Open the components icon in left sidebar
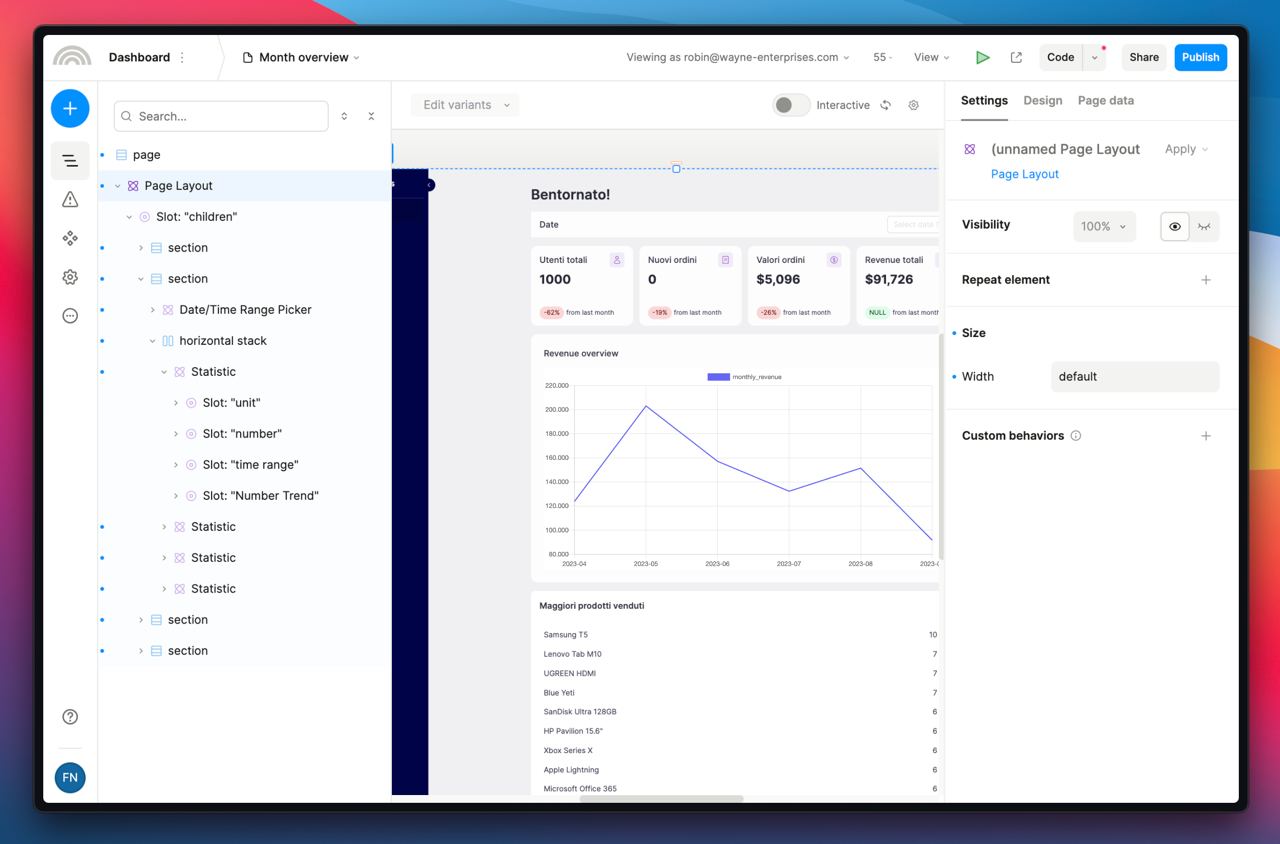The image size is (1280, 844). coord(70,238)
